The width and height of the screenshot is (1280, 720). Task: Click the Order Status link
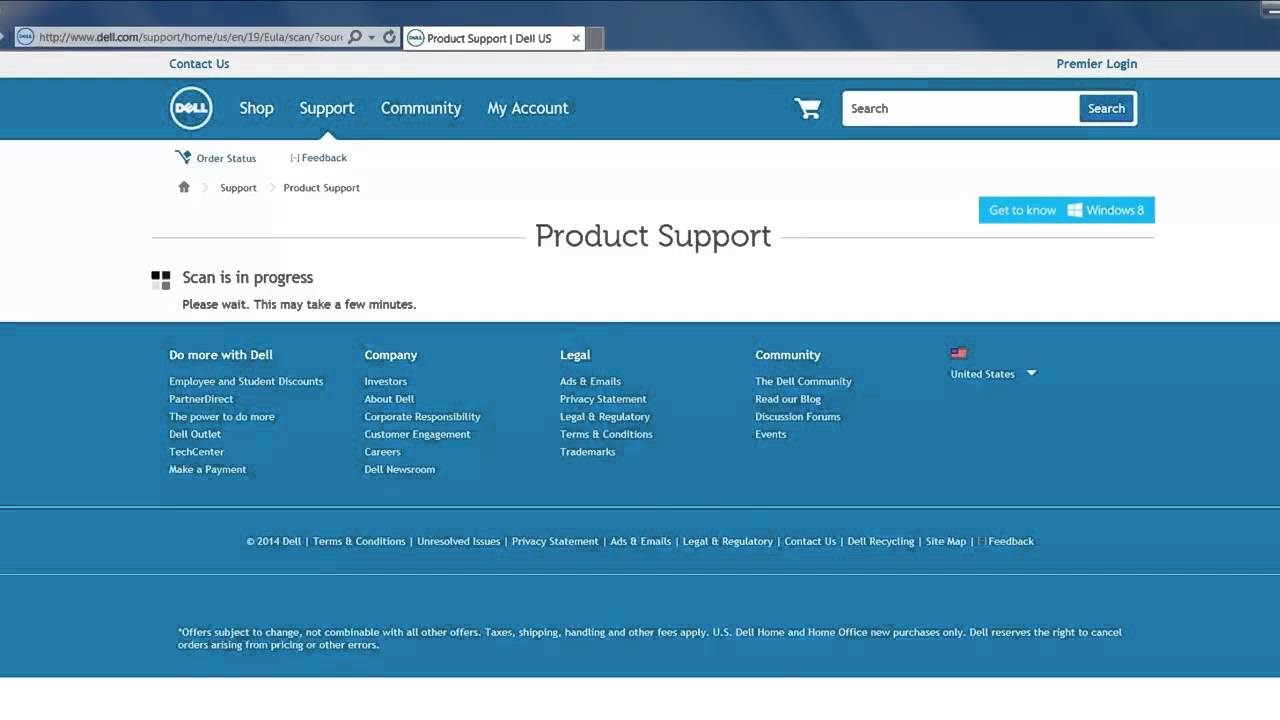[x=226, y=158]
